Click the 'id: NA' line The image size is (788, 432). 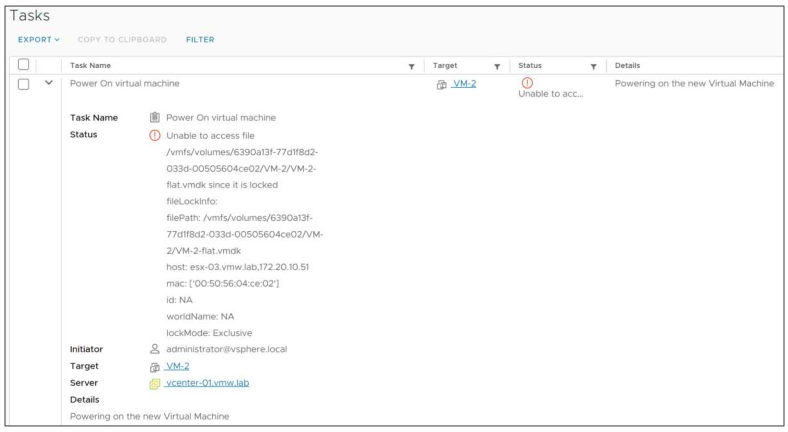pyautogui.click(x=179, y=300)
